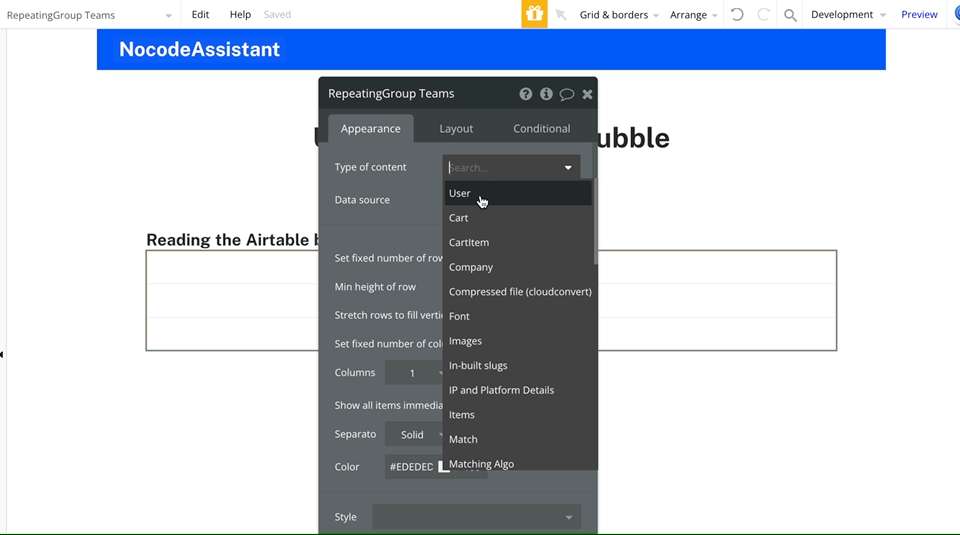Screen dimensions: 960x535
Task: Select IP and Platform Details option
Action: 518,390
